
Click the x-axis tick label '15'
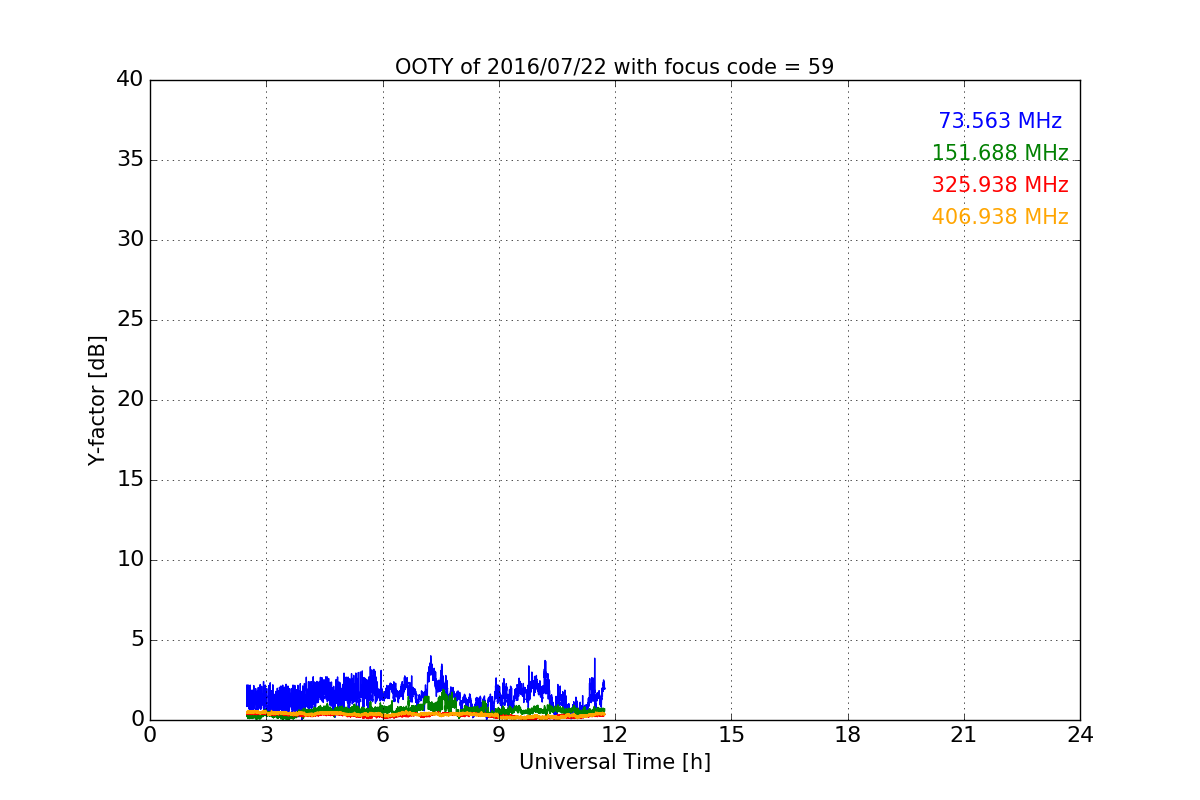[731, 735]
